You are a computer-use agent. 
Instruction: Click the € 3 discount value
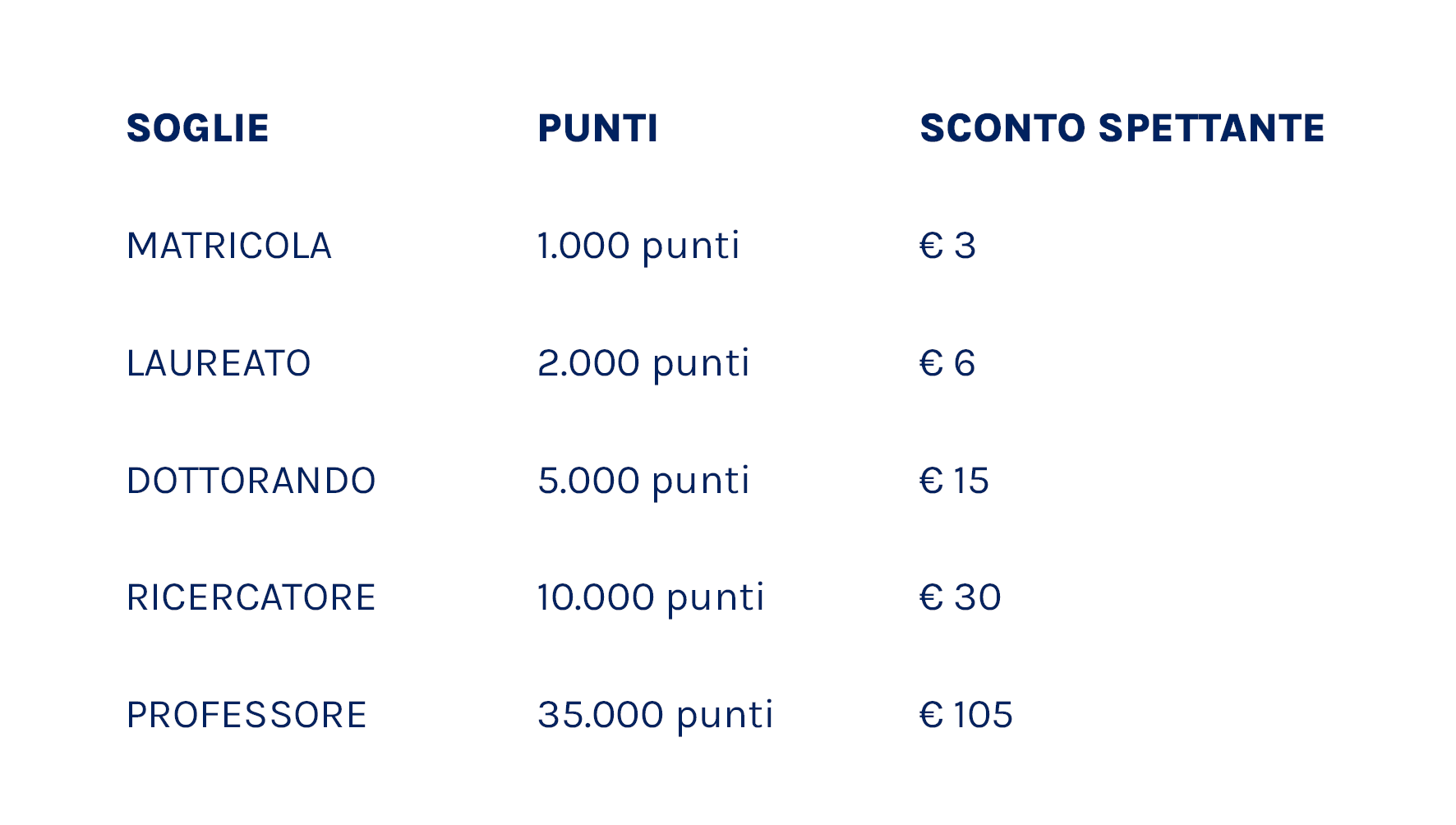coord(947,246)
